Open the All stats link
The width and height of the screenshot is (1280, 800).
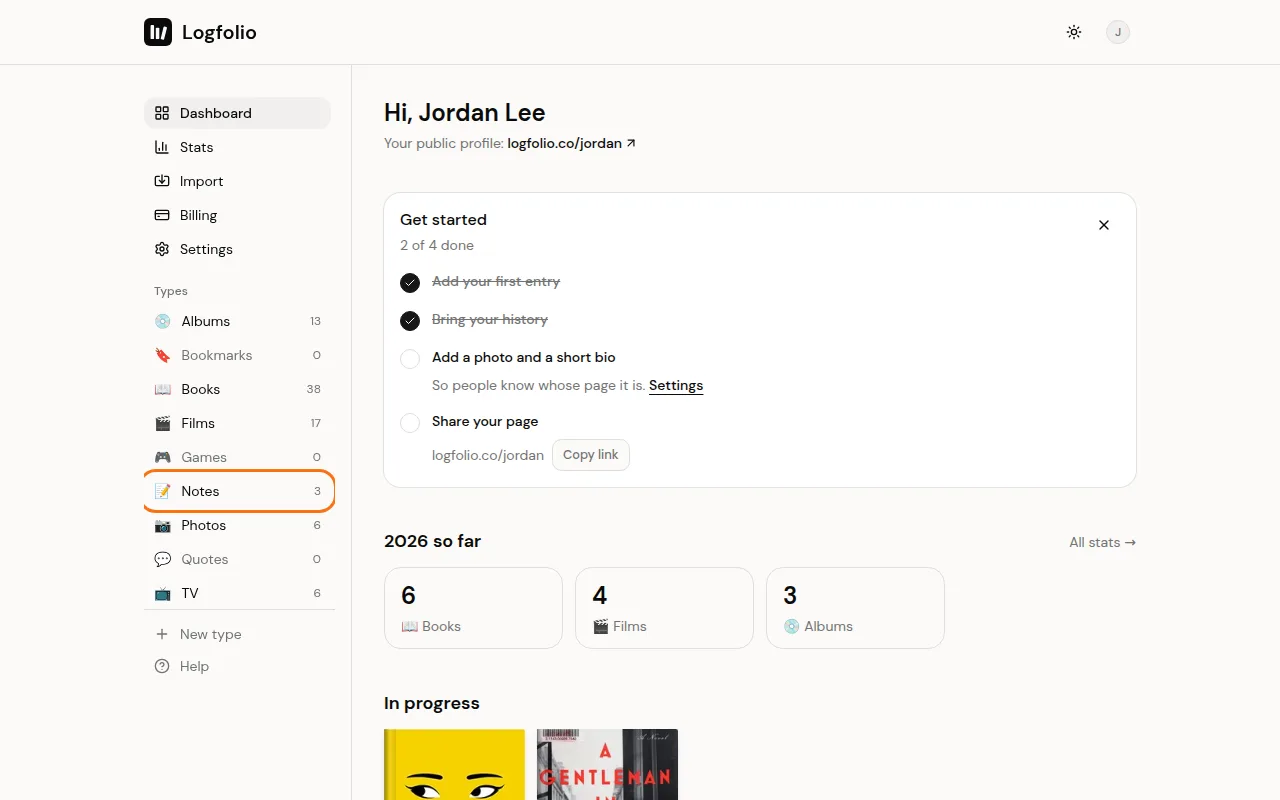pyautogui.click(x=1102, y=542)
